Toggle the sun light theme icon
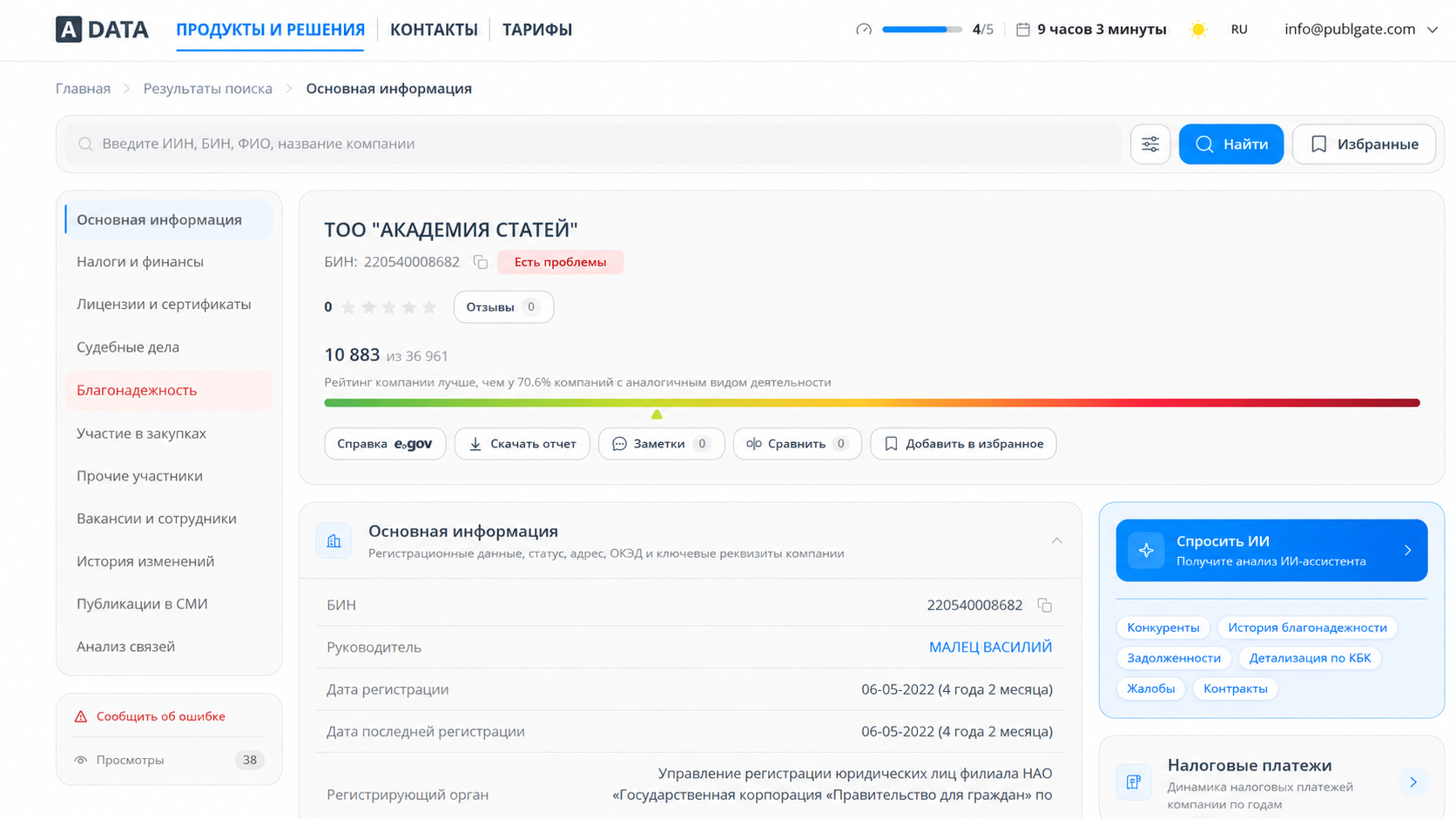Image resolution: width=1456 pixels, height=819 pixels. point(1198,30)
